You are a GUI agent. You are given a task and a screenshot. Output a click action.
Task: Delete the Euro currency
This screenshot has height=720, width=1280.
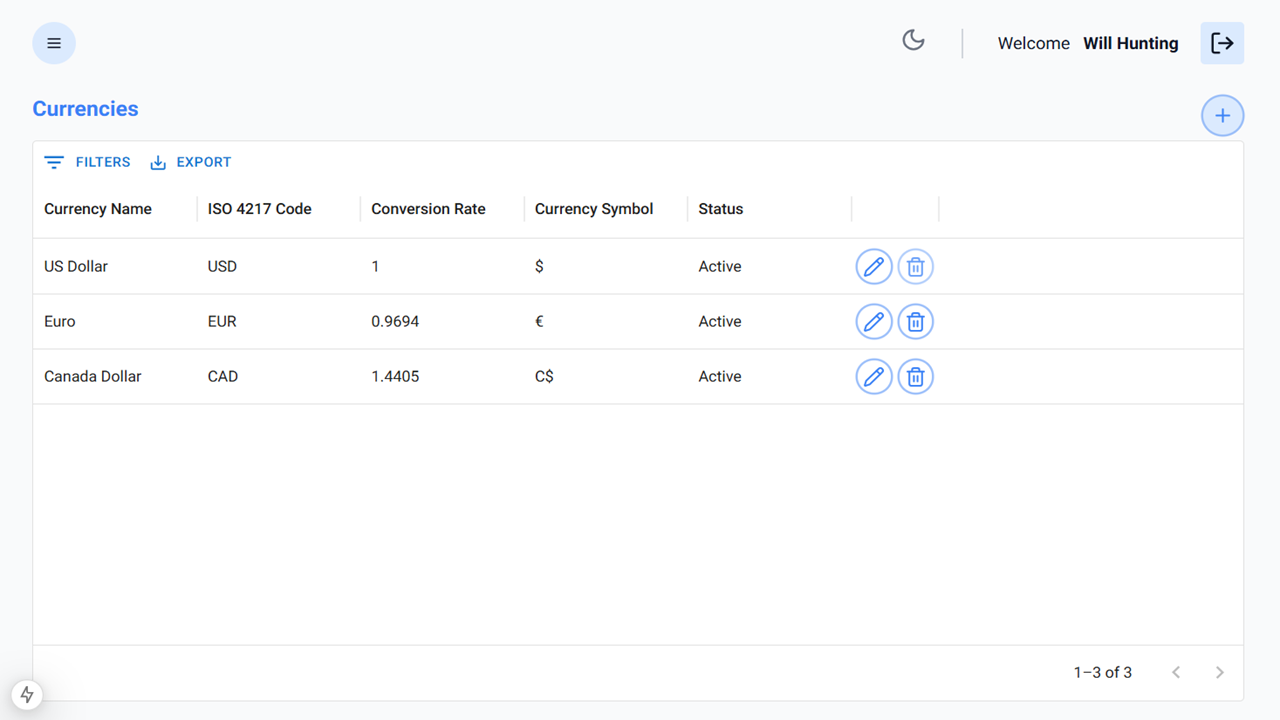point(915,321)
